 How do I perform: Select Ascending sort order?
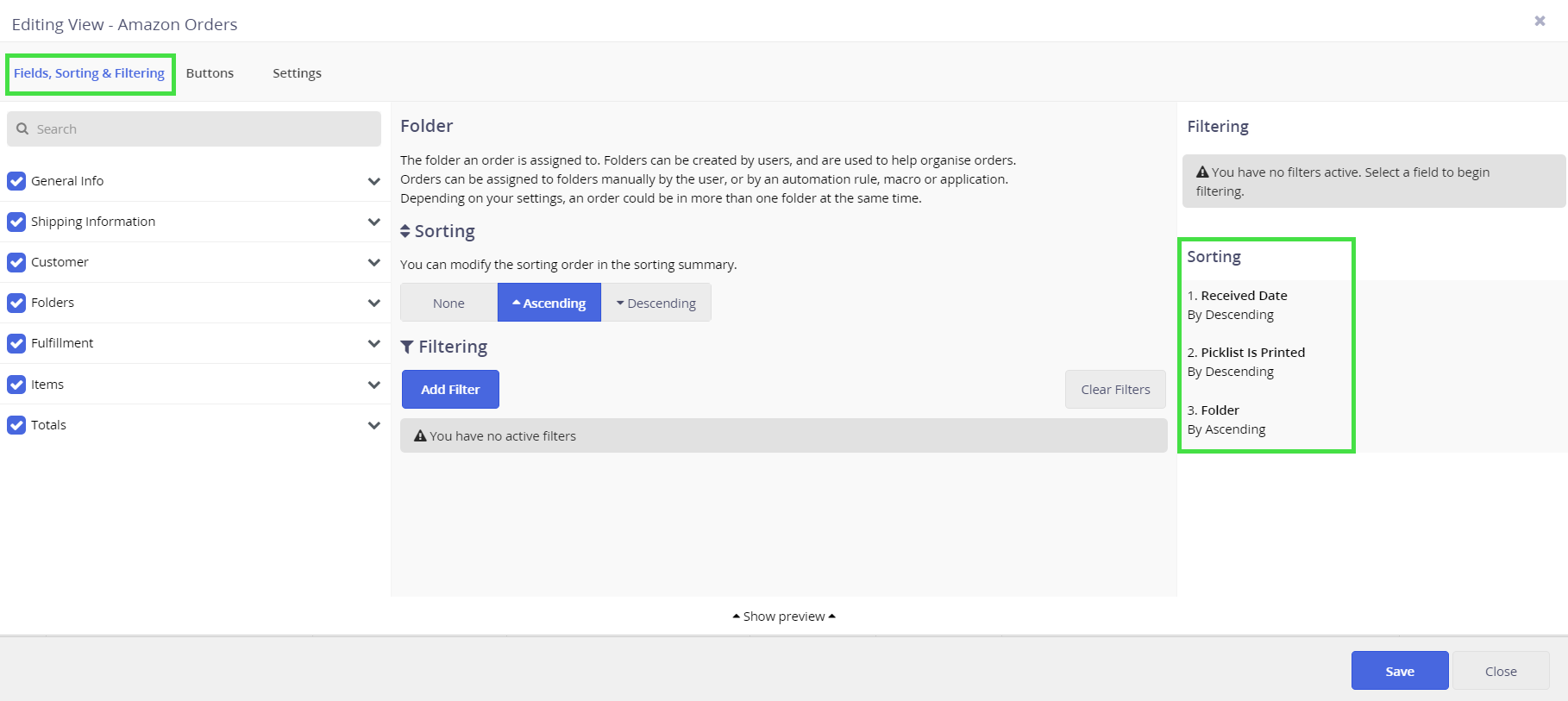(x=549, y=304)
